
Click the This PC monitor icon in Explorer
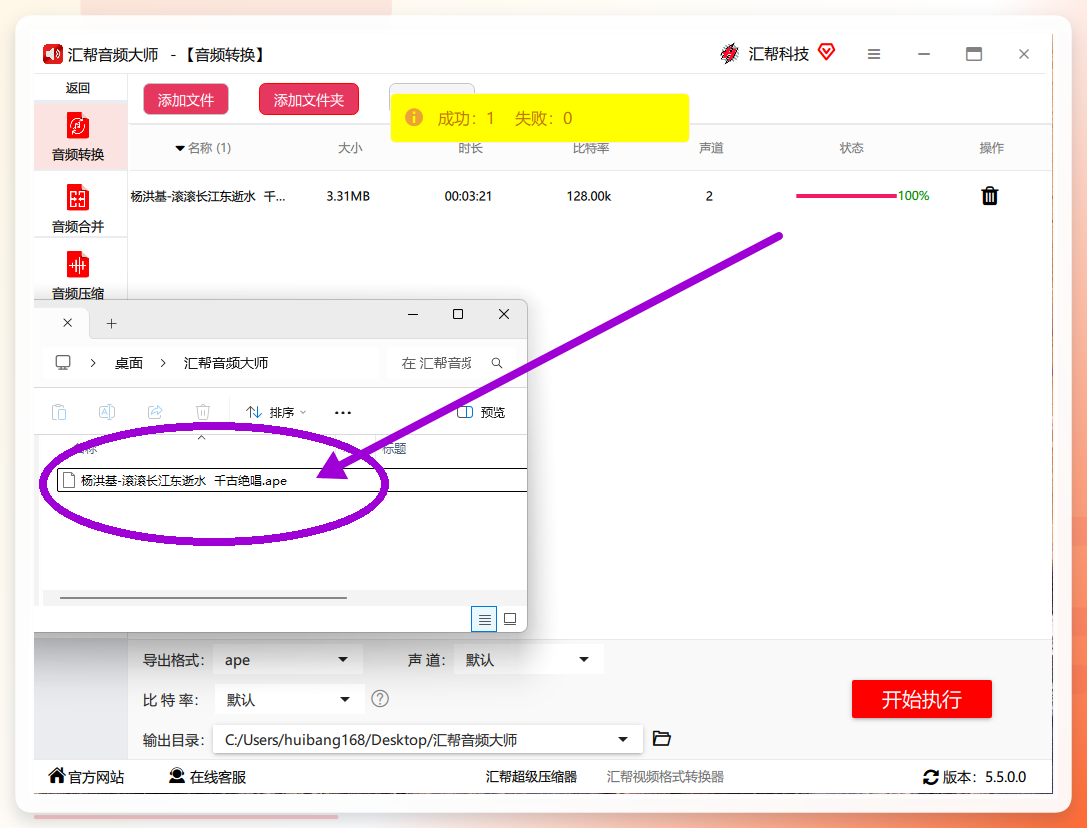(x=63, y=363)
